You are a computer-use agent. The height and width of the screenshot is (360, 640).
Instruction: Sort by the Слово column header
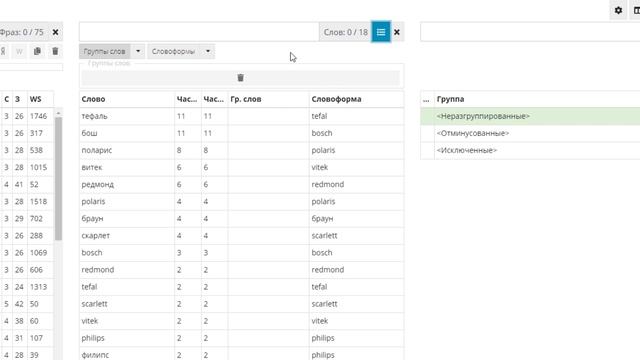coord(93,99)
